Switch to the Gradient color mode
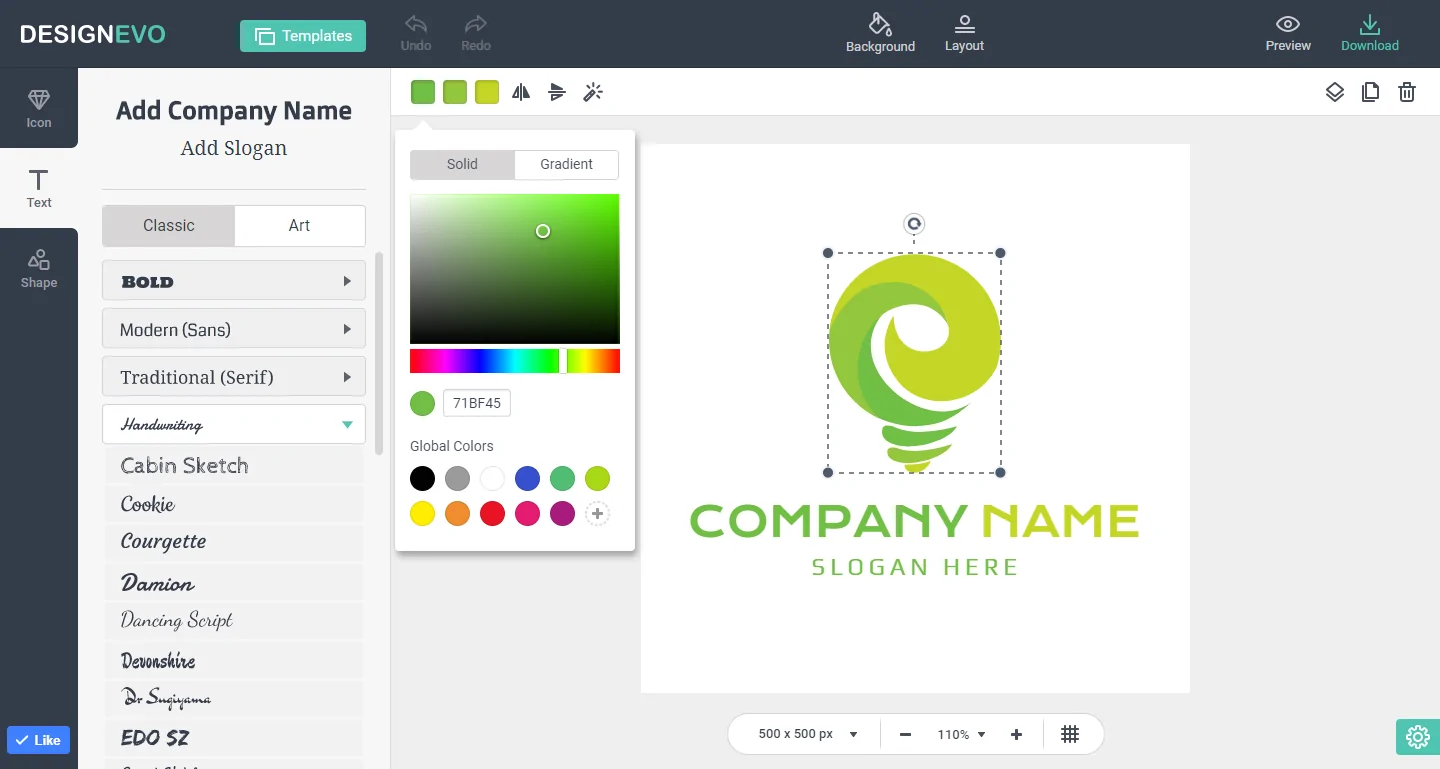 [566, 164]
